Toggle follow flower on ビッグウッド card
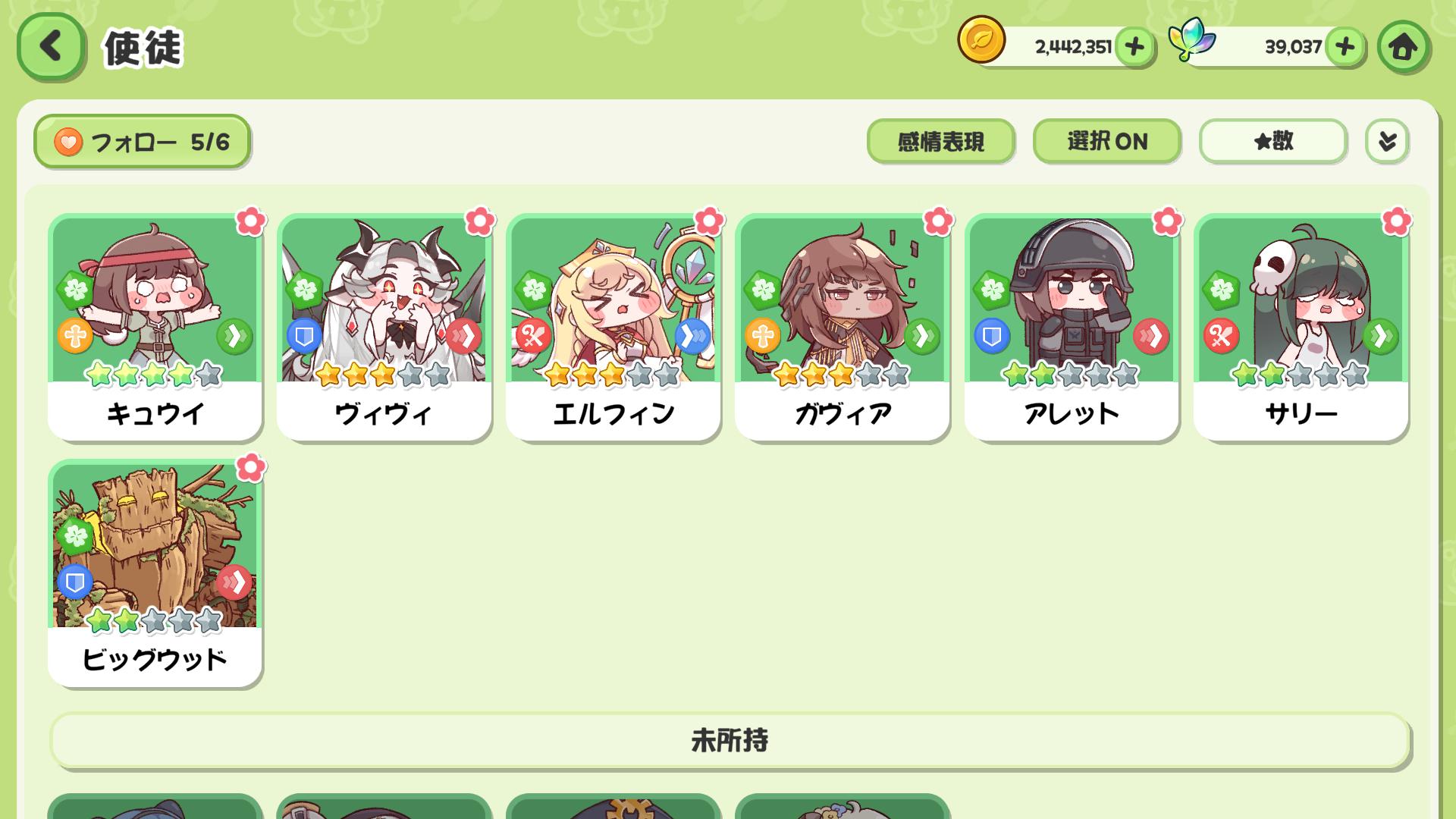The height and width of the screenshot is (819, 1456). point(250,468)
